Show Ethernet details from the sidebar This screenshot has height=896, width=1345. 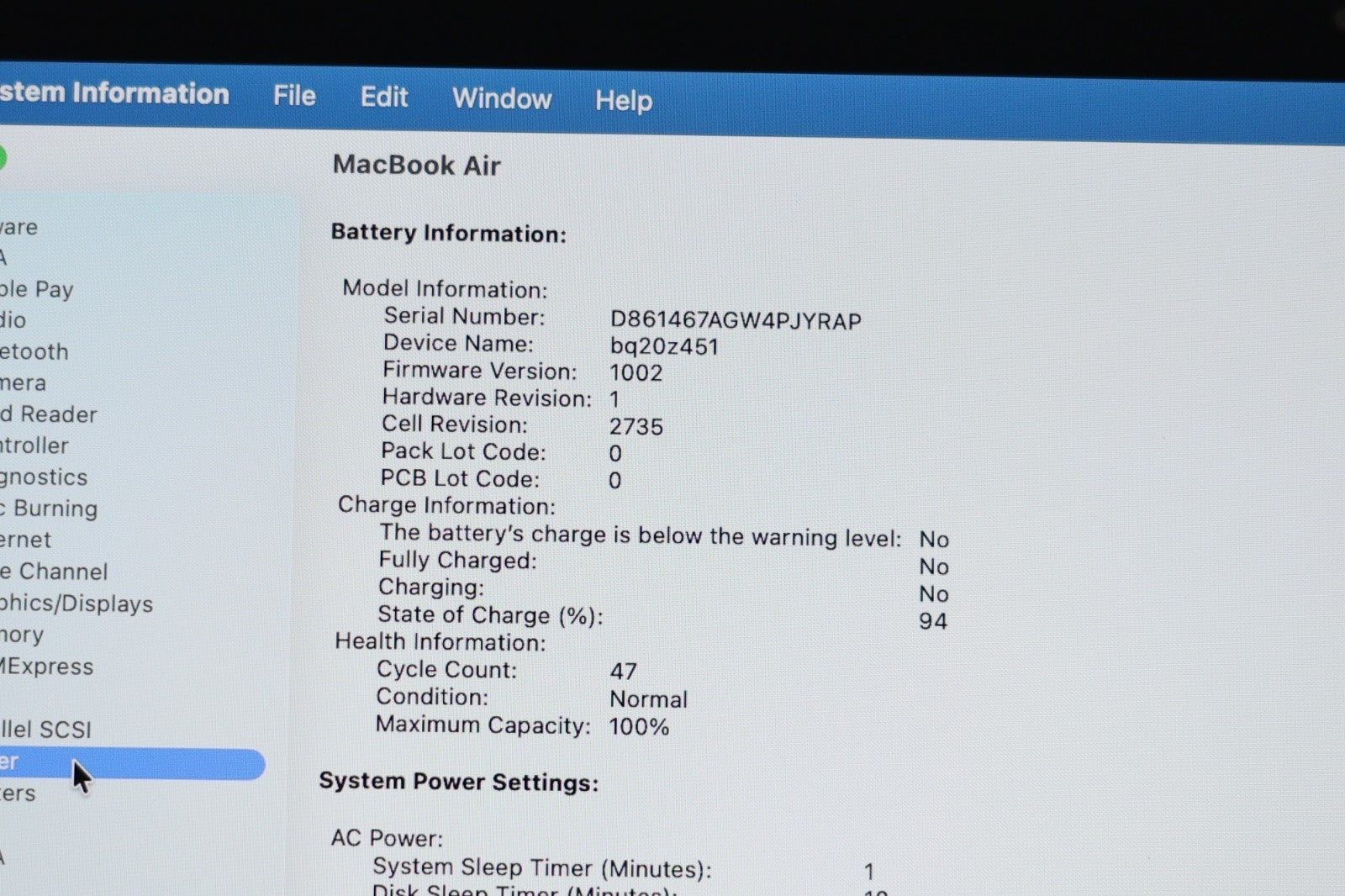(x=26, y=540)
